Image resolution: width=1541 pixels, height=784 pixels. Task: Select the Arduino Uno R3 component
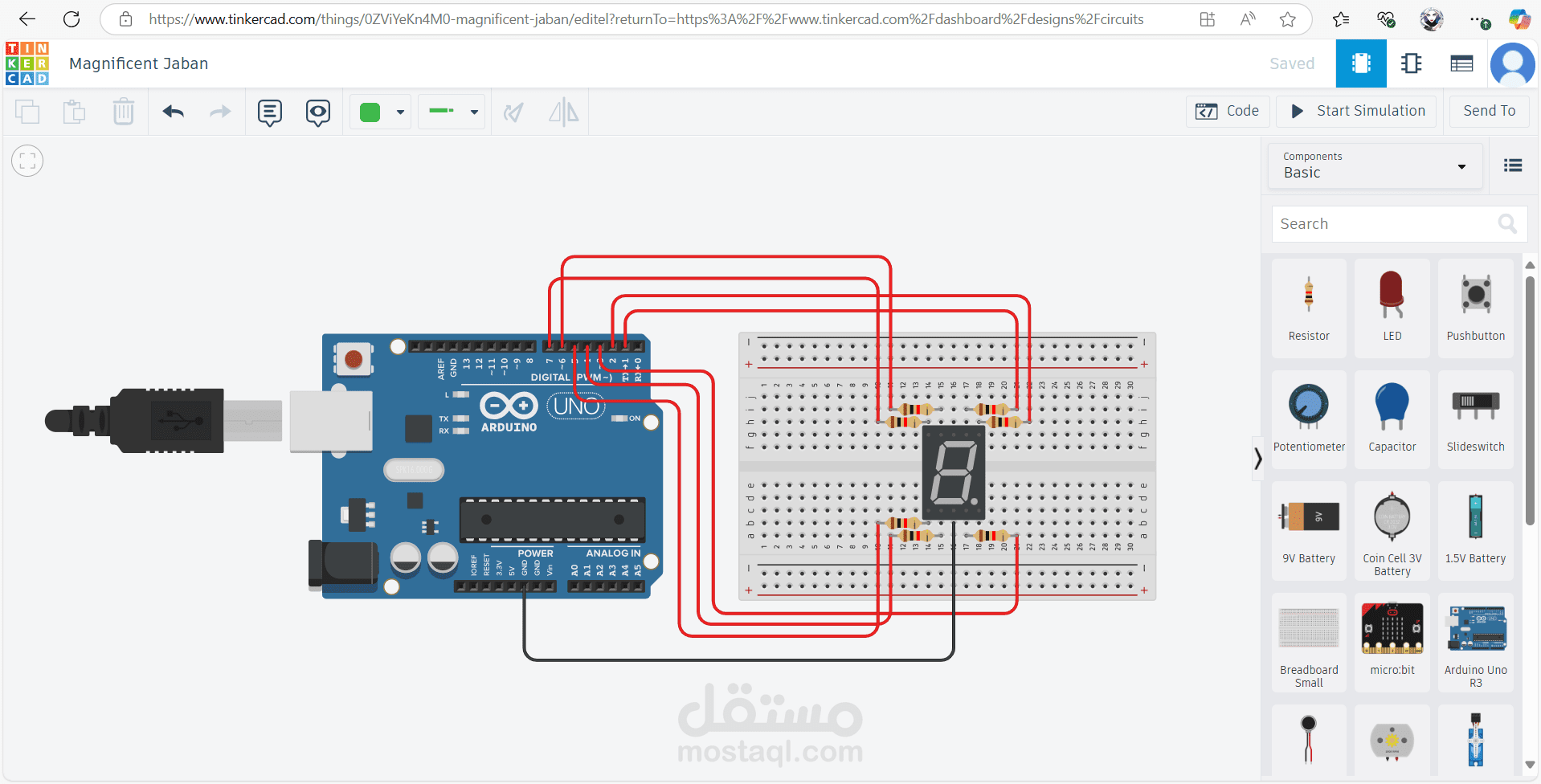click(x=1476, y=643)
